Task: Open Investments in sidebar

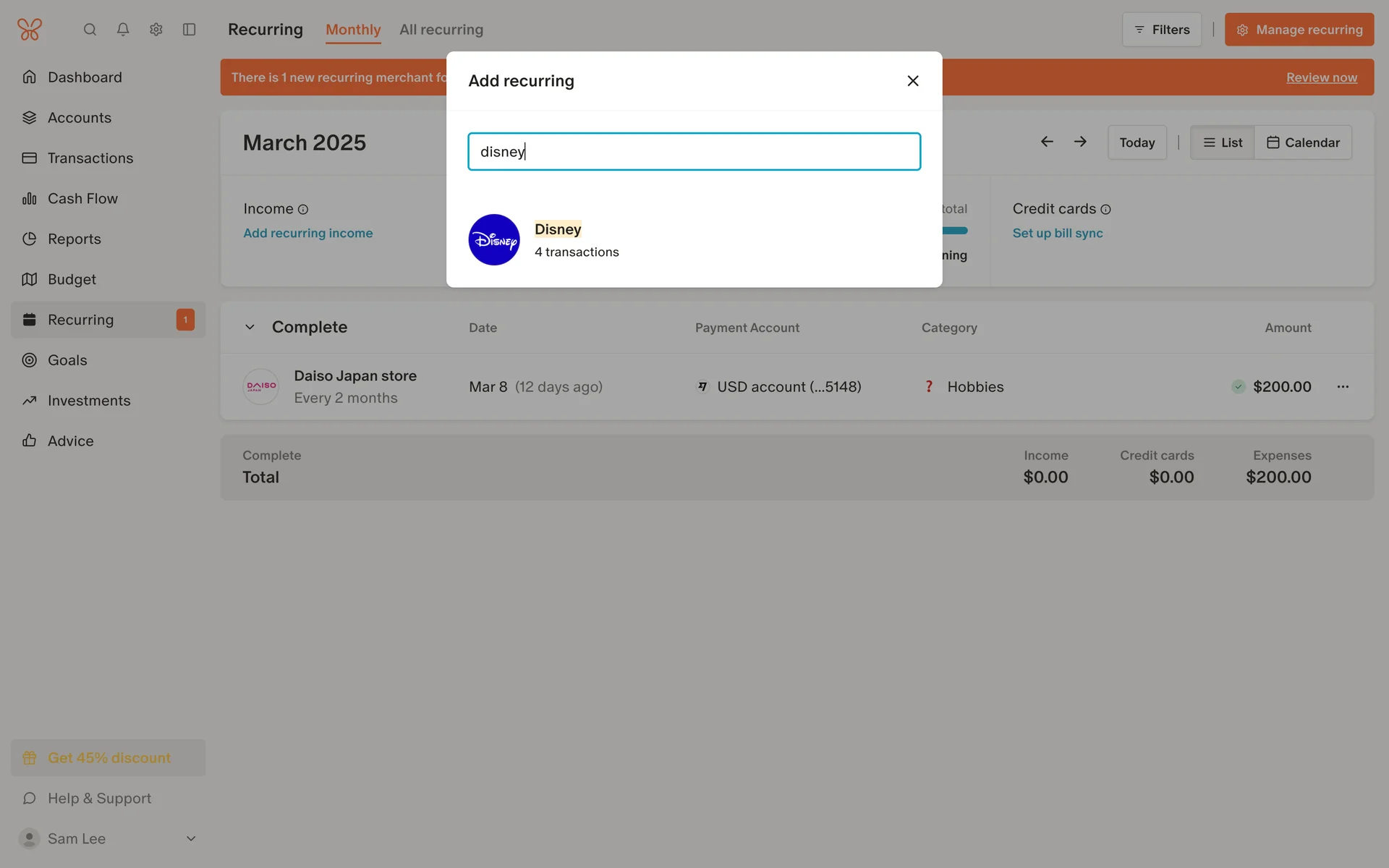Action: [x=89, y=401]
